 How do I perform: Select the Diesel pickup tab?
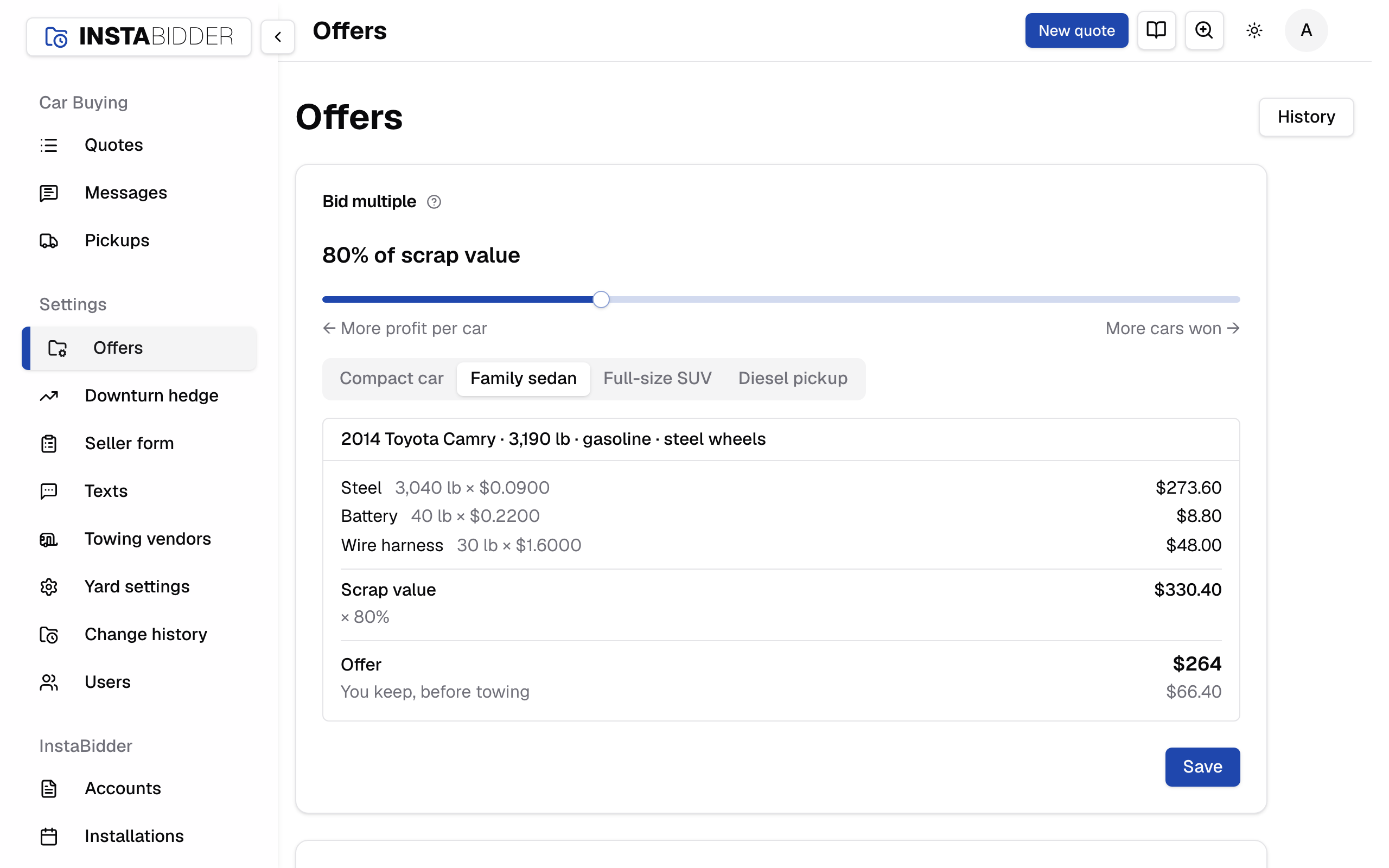(793, 378)
